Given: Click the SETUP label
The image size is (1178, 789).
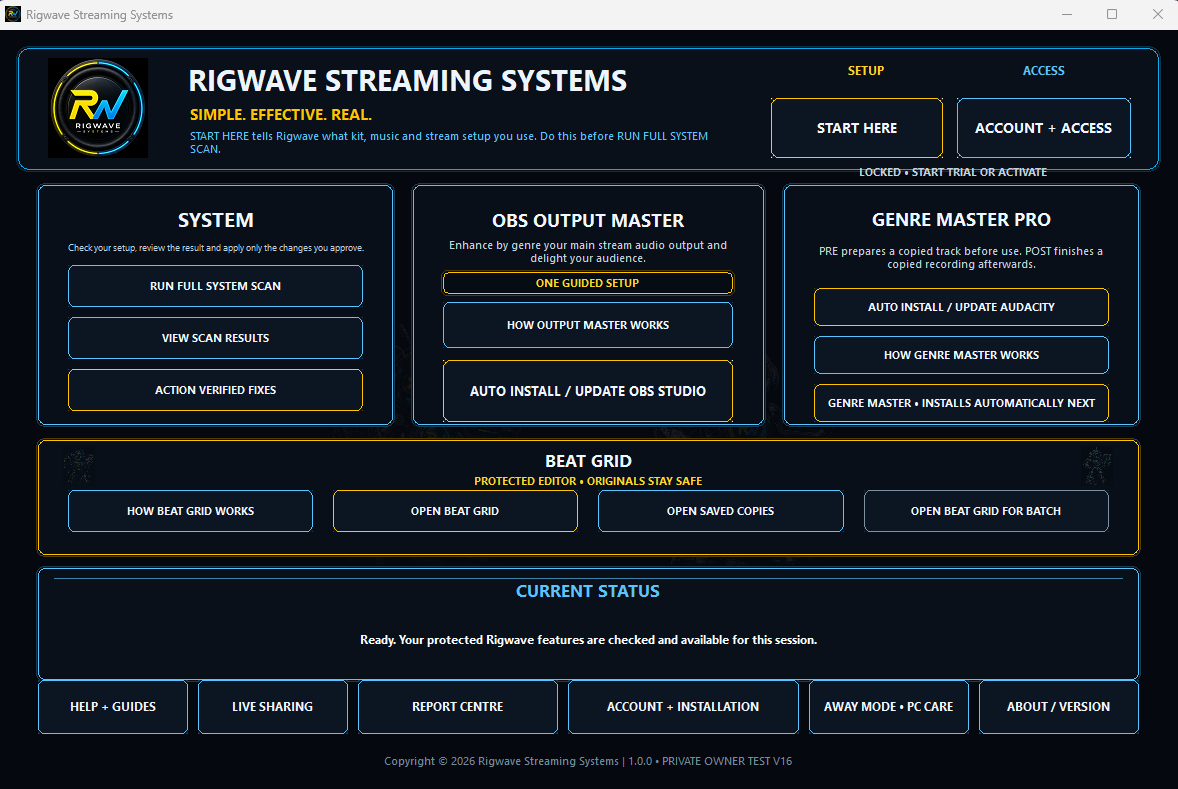Looking at the screenshot, I should click(x=865, y=71).
